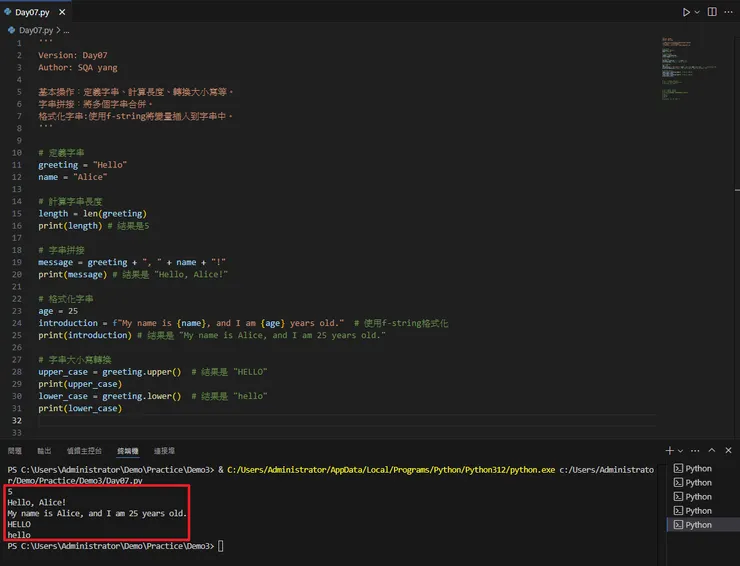740x566 pixels.
Task: Open the 連接埠 panel tab
Action: (x=164, y=451)
